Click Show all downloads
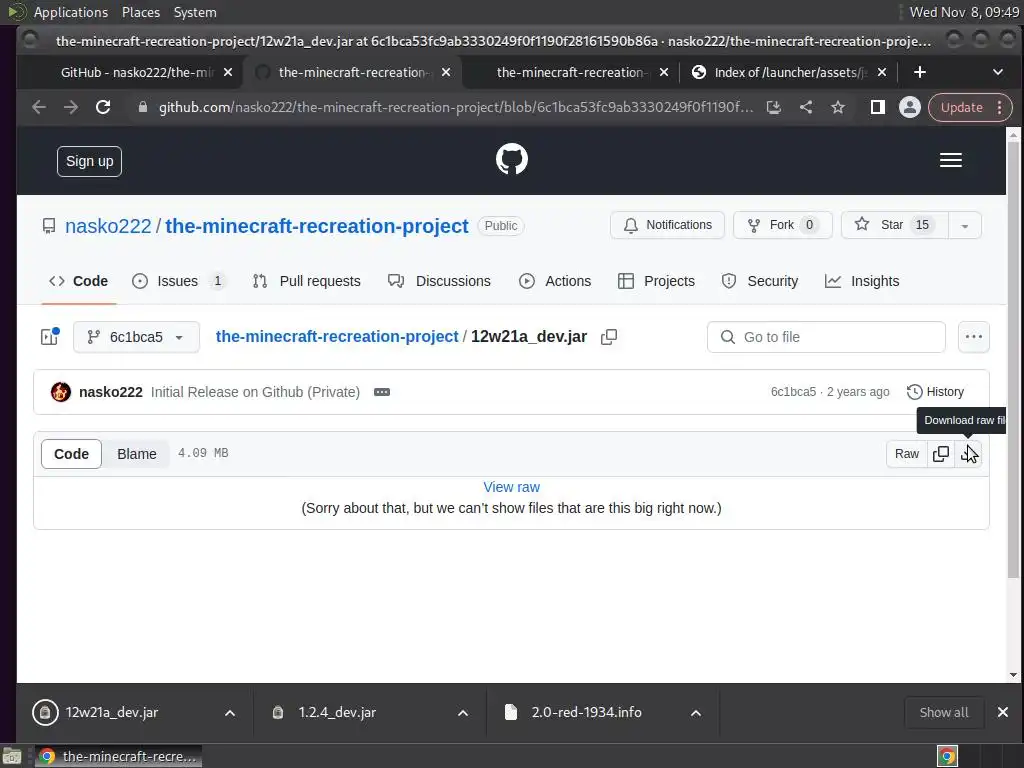 point(944,712)
